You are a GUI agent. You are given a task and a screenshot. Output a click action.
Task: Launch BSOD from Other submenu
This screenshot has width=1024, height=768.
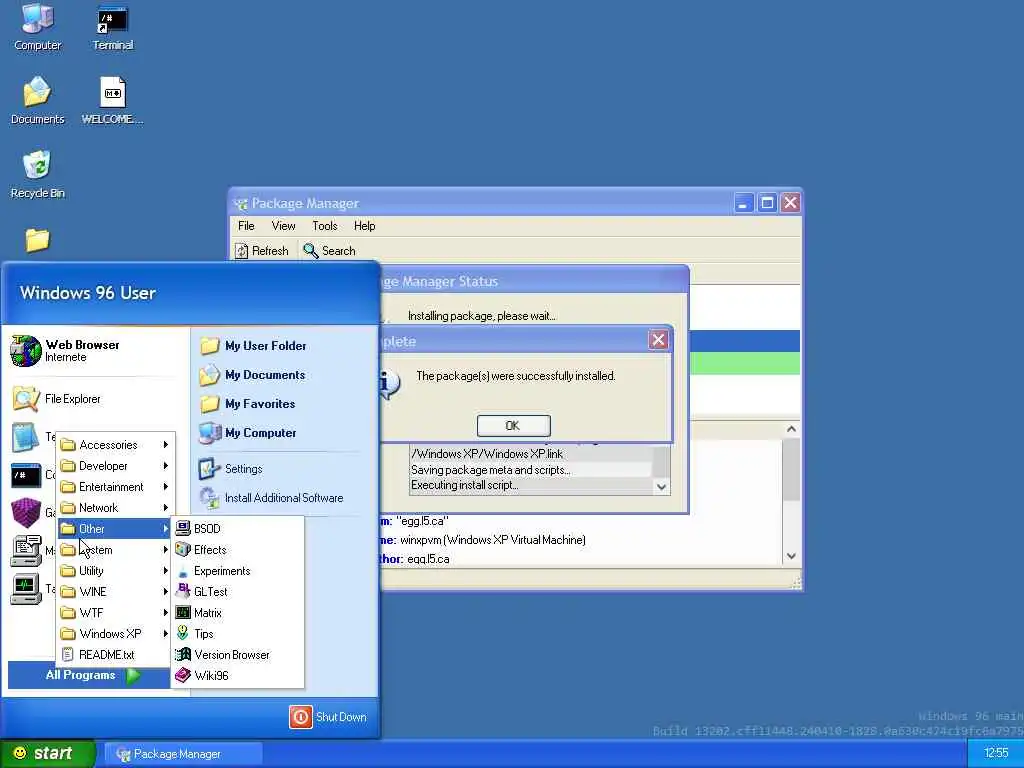point(238,528)
